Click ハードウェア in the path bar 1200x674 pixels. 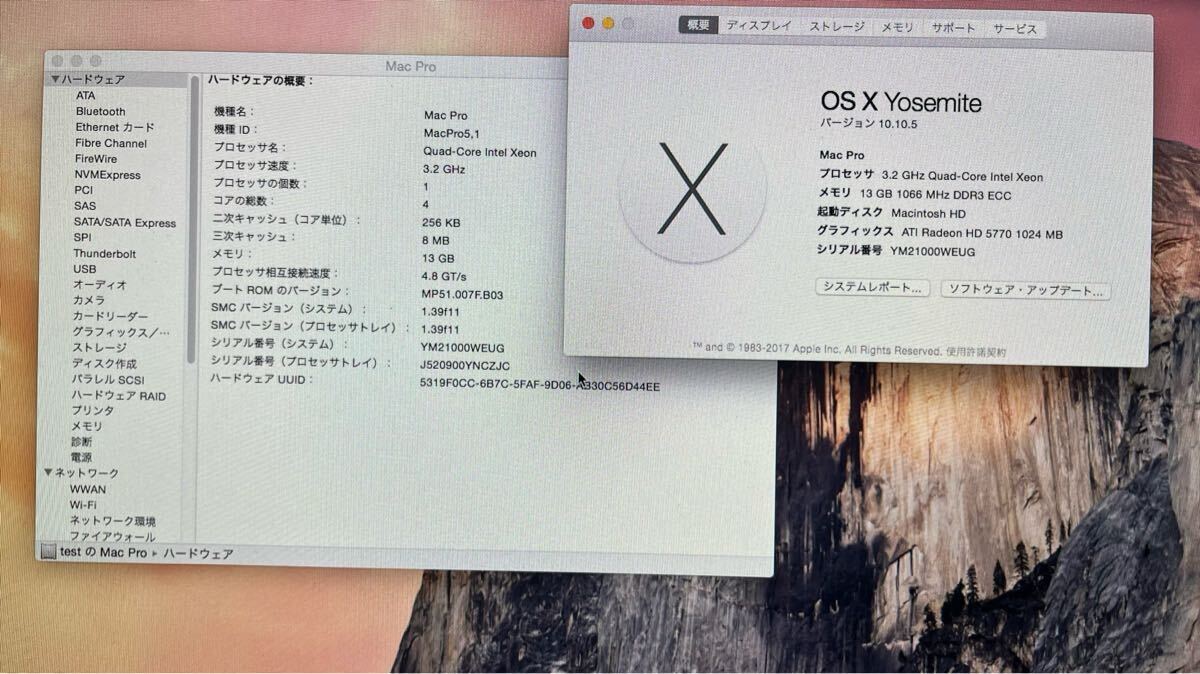pos(198,553)
